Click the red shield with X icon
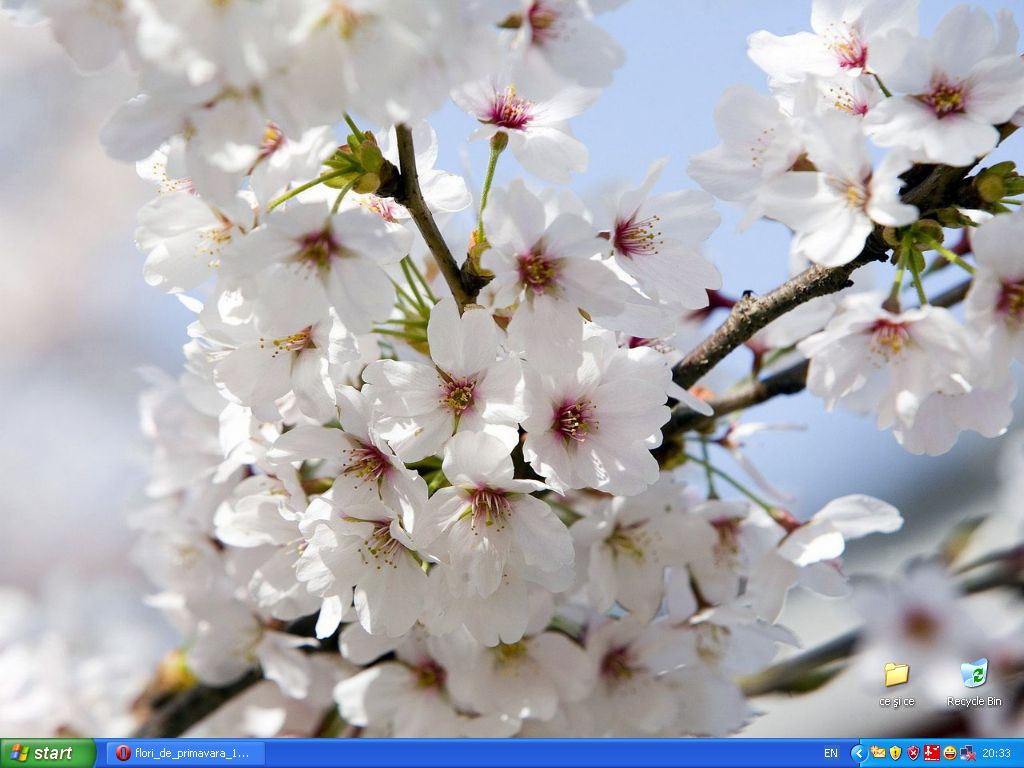 pos(913,753)
